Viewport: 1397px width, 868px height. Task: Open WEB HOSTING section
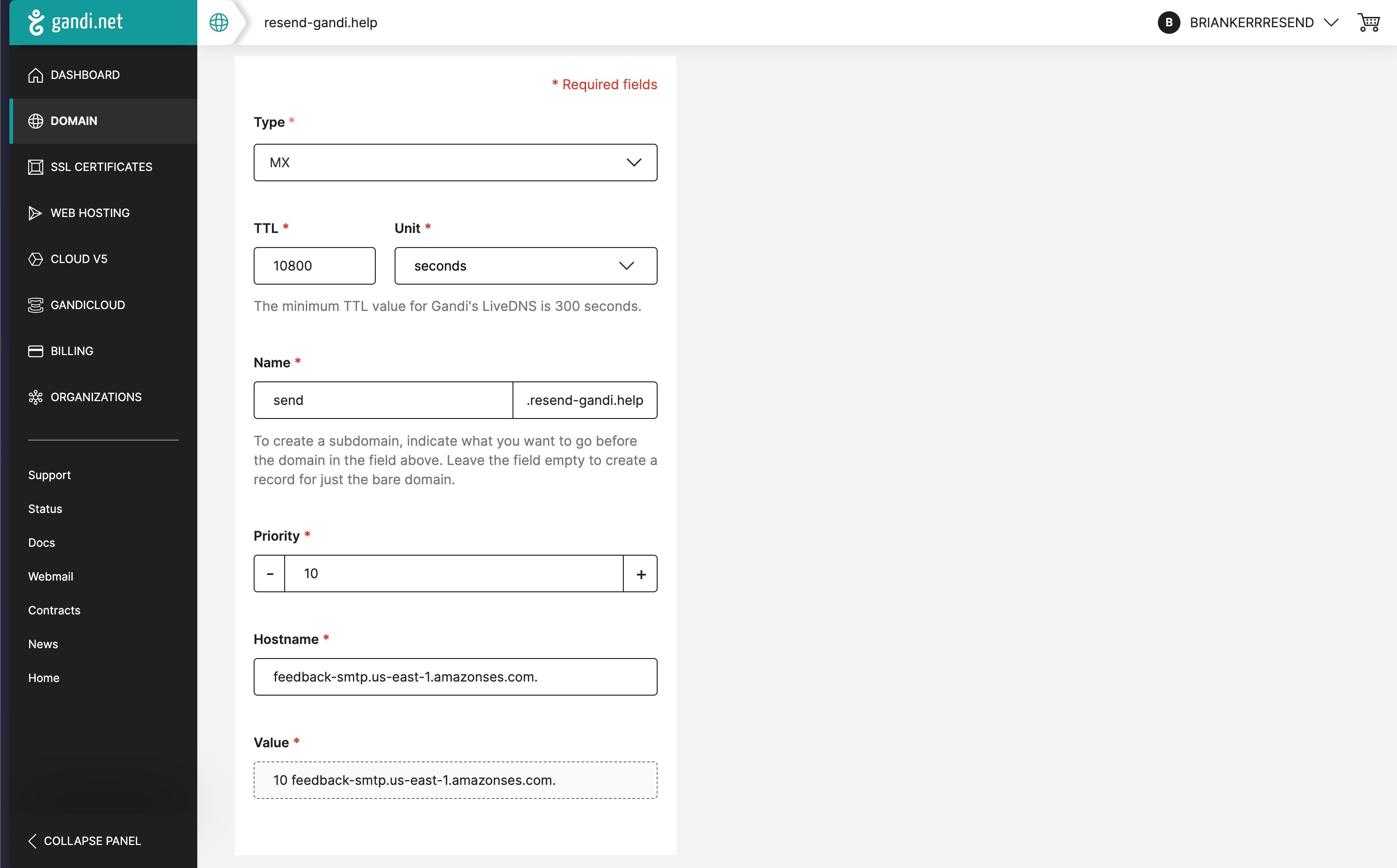(x=103, y=213)
